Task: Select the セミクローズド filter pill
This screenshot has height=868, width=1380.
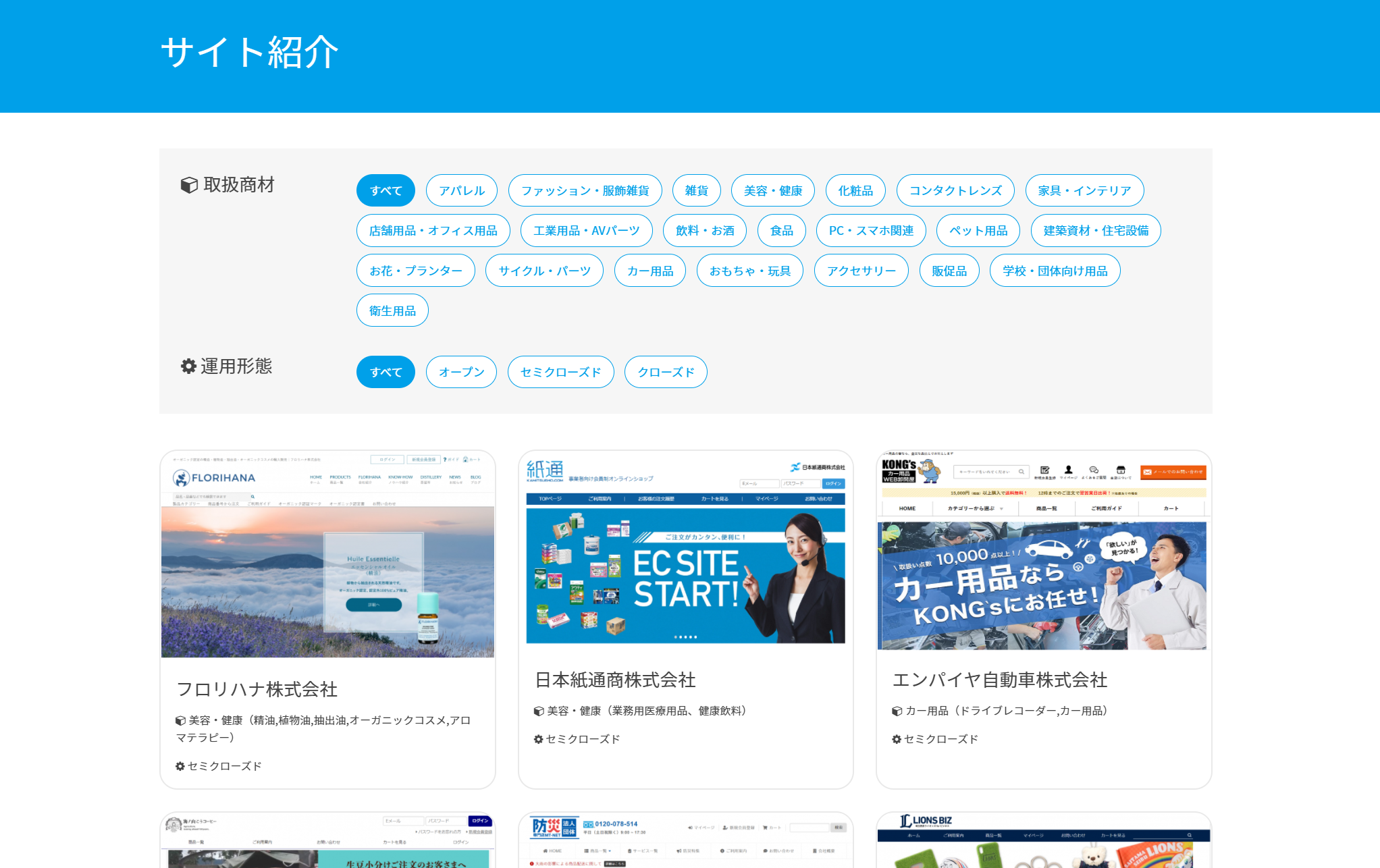Action: pyautogui.click(x=561, y=372)
